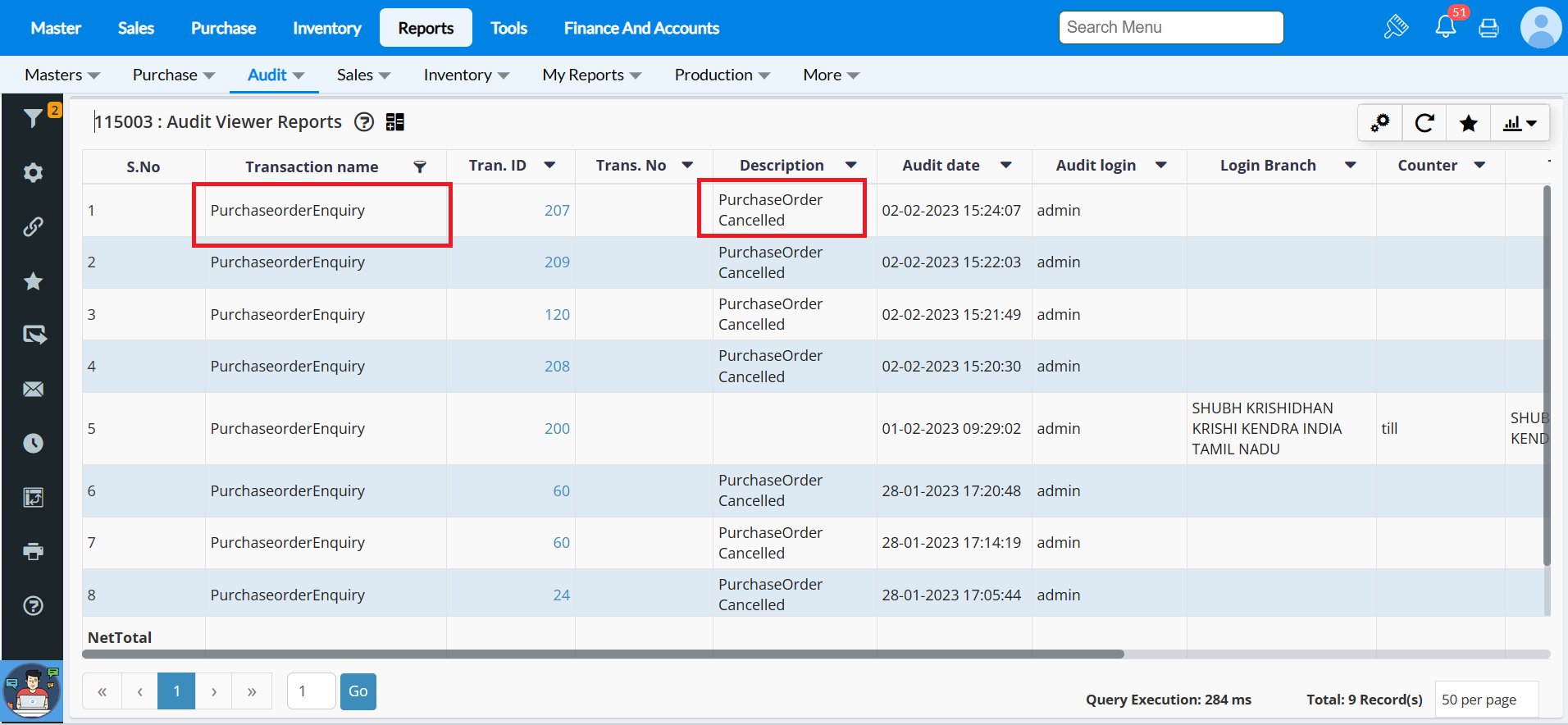Open Finance And Accounts menu

pyautogui.click(x=641, y=28)
